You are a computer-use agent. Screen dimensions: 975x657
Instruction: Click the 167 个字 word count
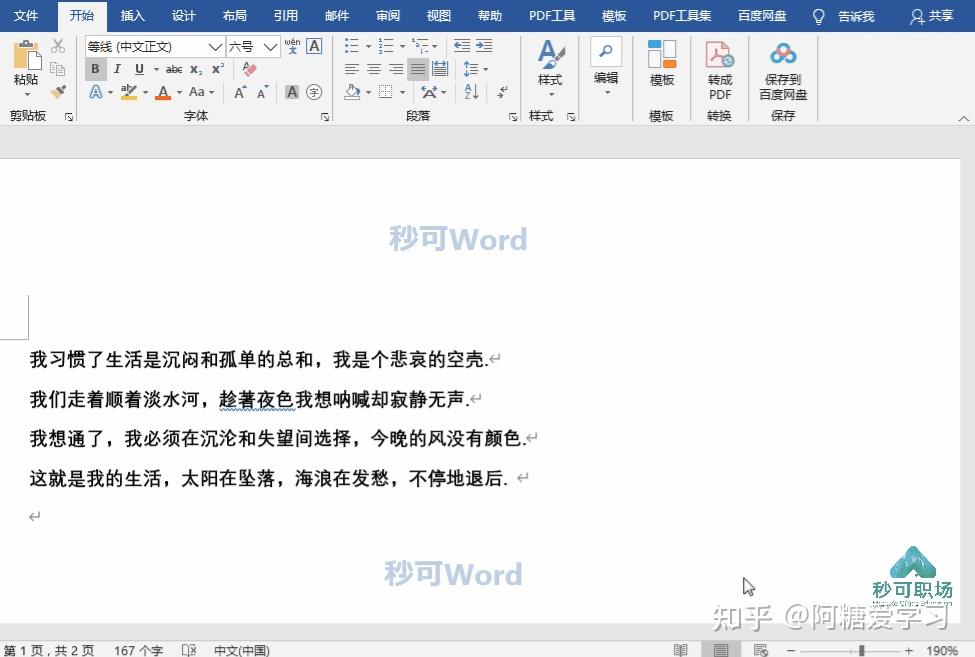[139, 650]
